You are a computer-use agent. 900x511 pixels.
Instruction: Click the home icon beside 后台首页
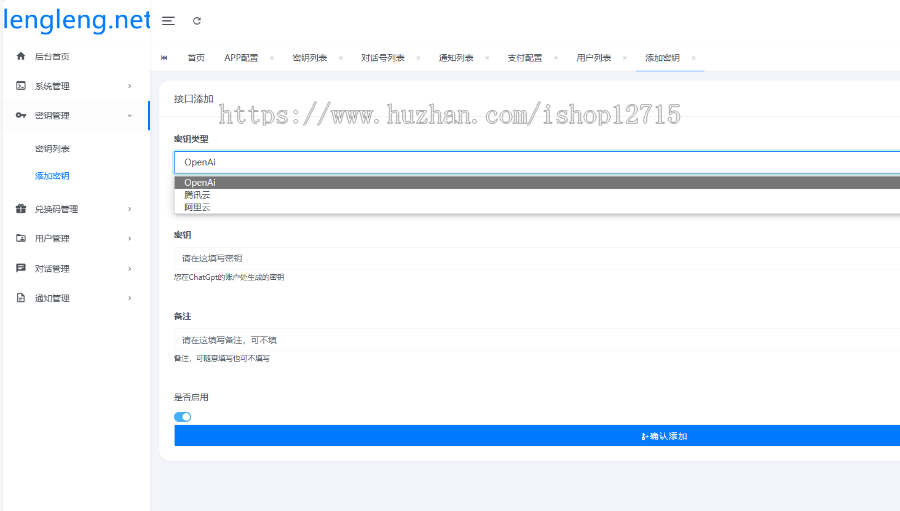pos(21,56)
